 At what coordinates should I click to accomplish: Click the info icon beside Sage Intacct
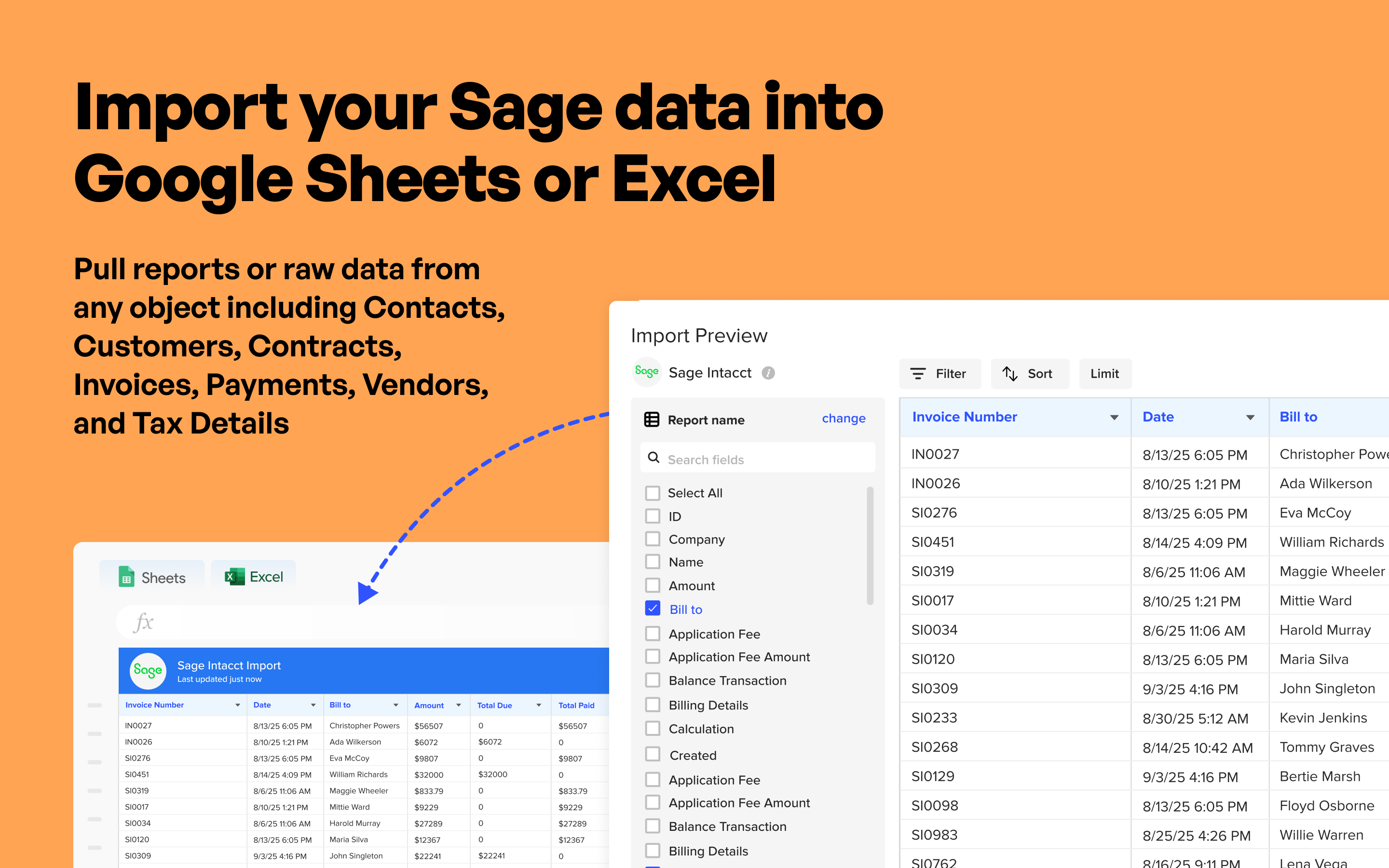point(768,373)
